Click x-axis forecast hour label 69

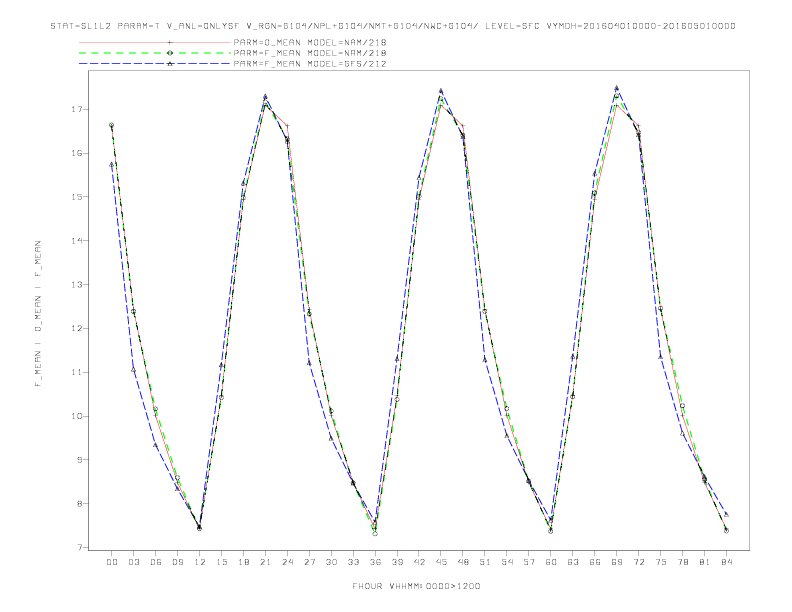click(x=617, y=562)
